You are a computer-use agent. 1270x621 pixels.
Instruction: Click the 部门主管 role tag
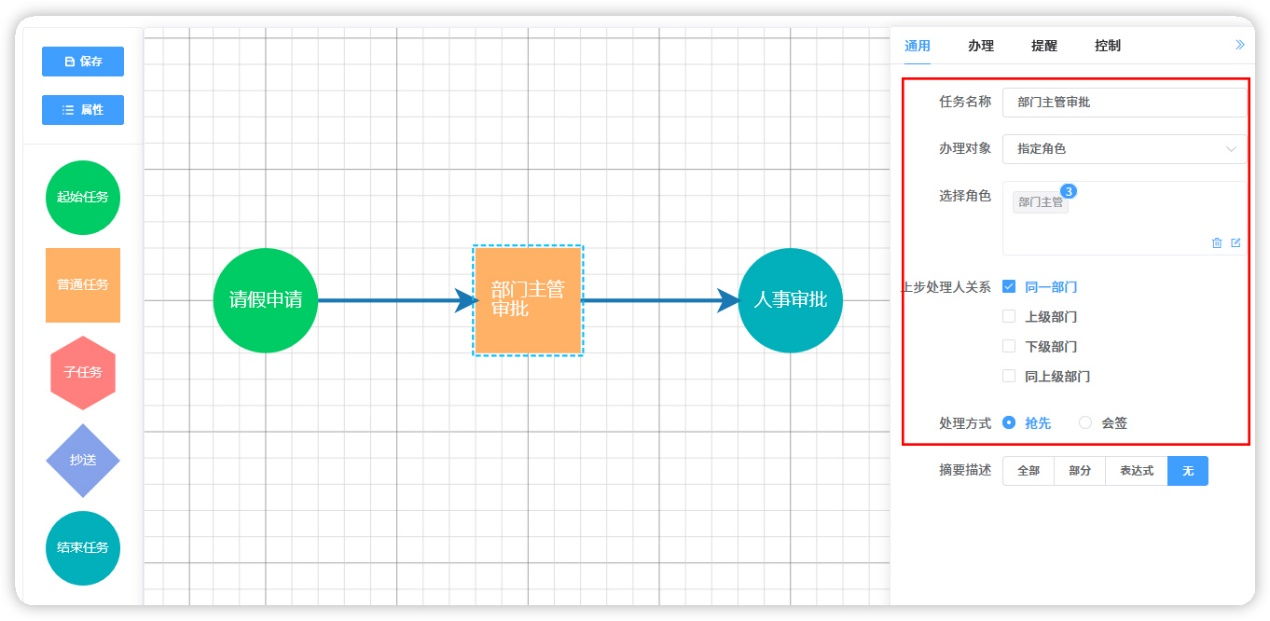[x=1040, y=202]
